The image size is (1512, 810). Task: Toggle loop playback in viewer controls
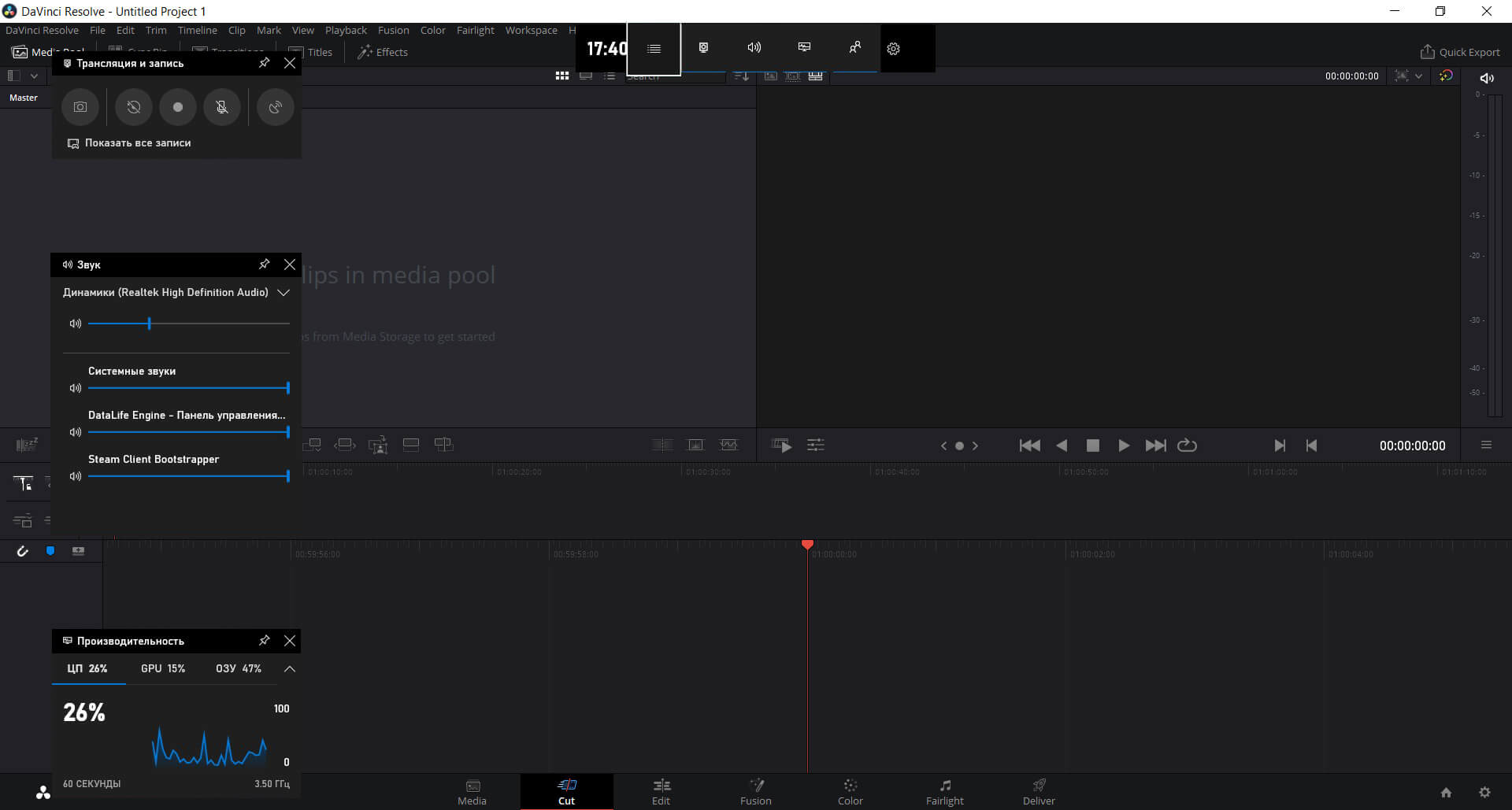point(1187,446)
